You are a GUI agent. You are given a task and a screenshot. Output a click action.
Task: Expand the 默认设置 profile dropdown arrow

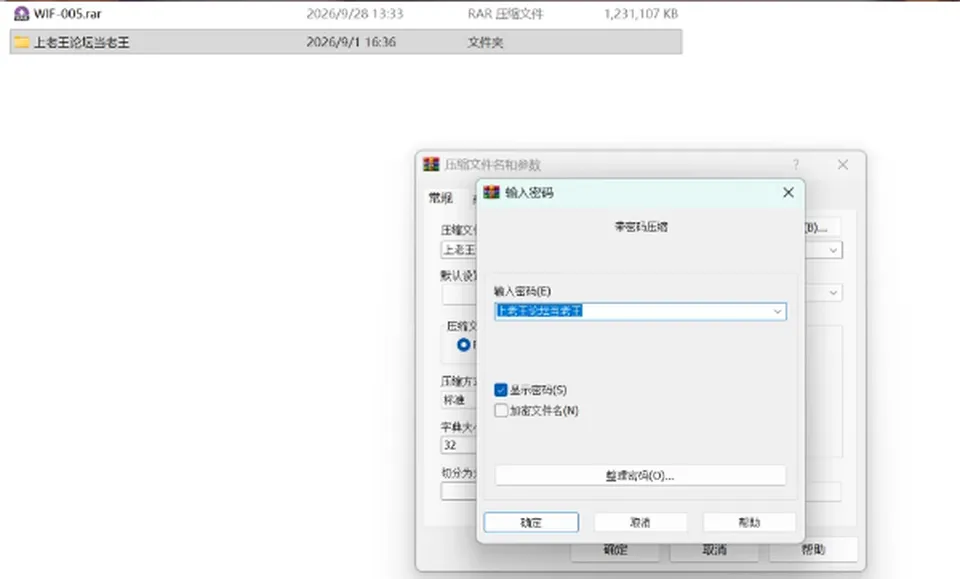click(x=833, y=293)
